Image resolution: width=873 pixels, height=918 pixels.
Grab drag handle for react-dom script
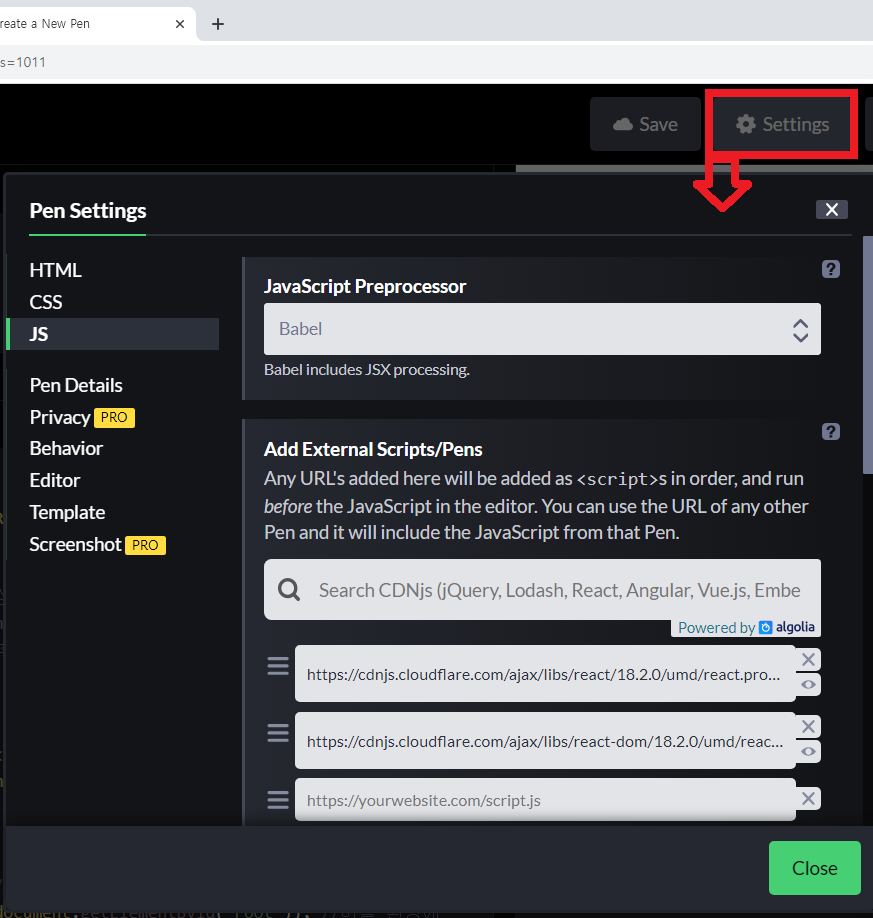278,732
